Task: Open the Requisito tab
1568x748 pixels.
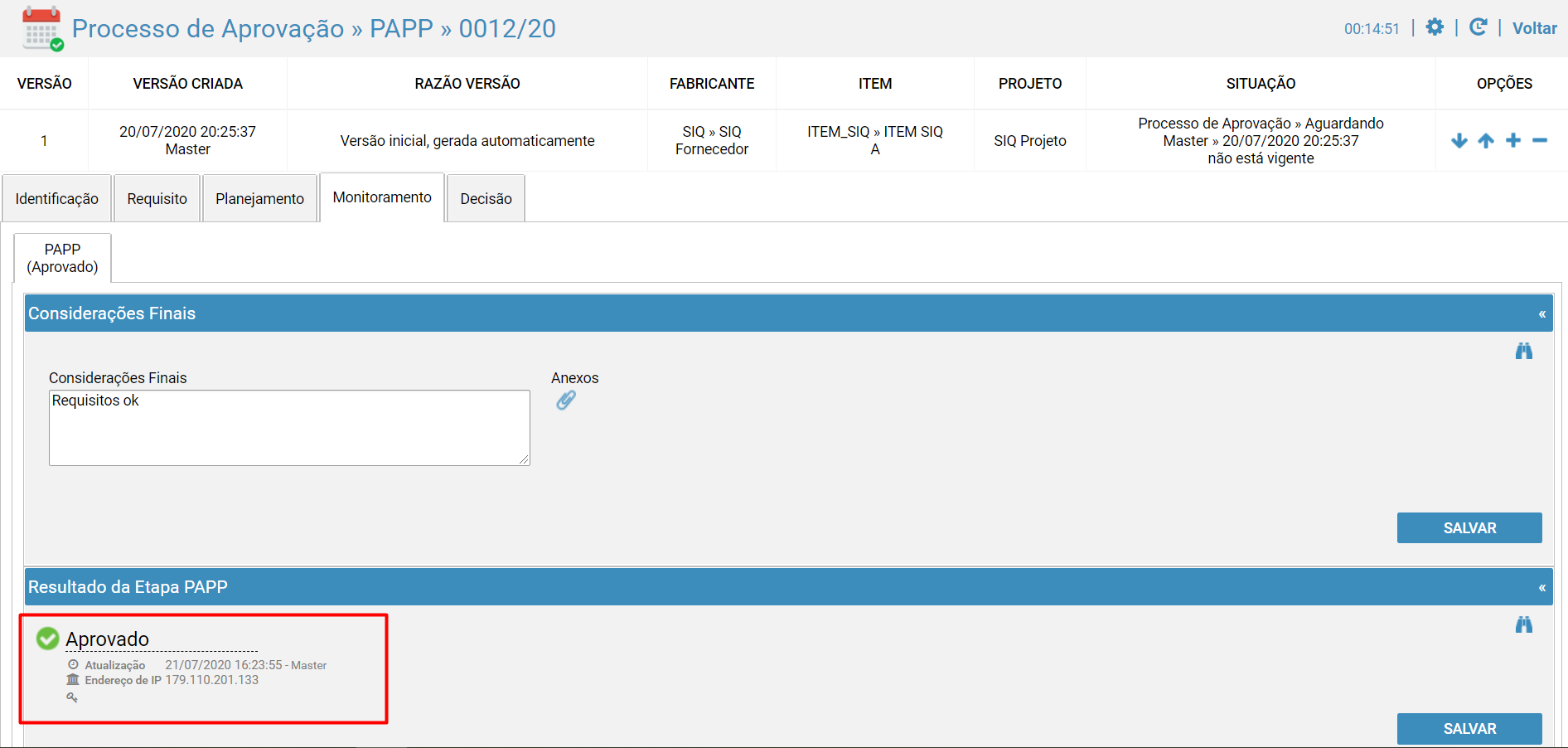Action: click(157, 198)
